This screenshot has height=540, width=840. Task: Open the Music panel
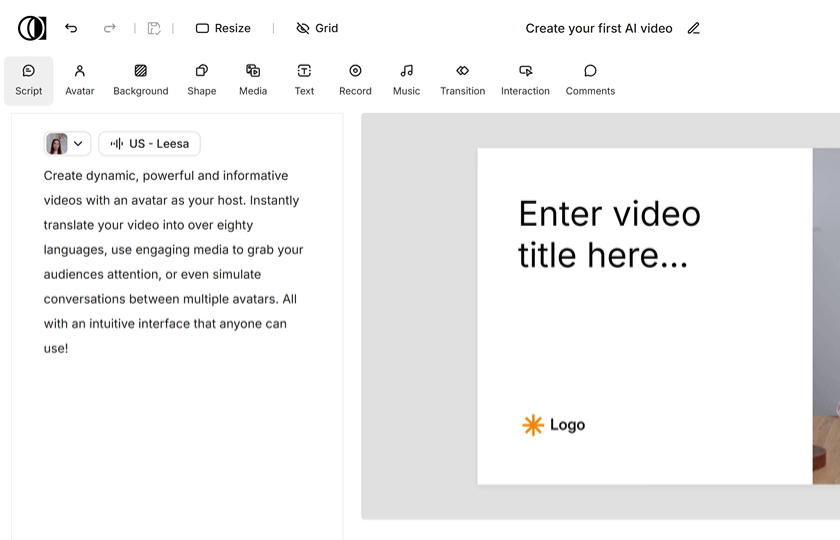pyautogui.click(x=406, y=80)
